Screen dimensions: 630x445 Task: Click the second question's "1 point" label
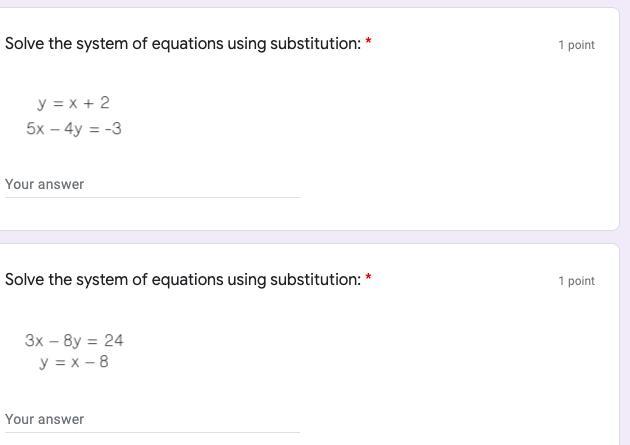pos(576,281)
